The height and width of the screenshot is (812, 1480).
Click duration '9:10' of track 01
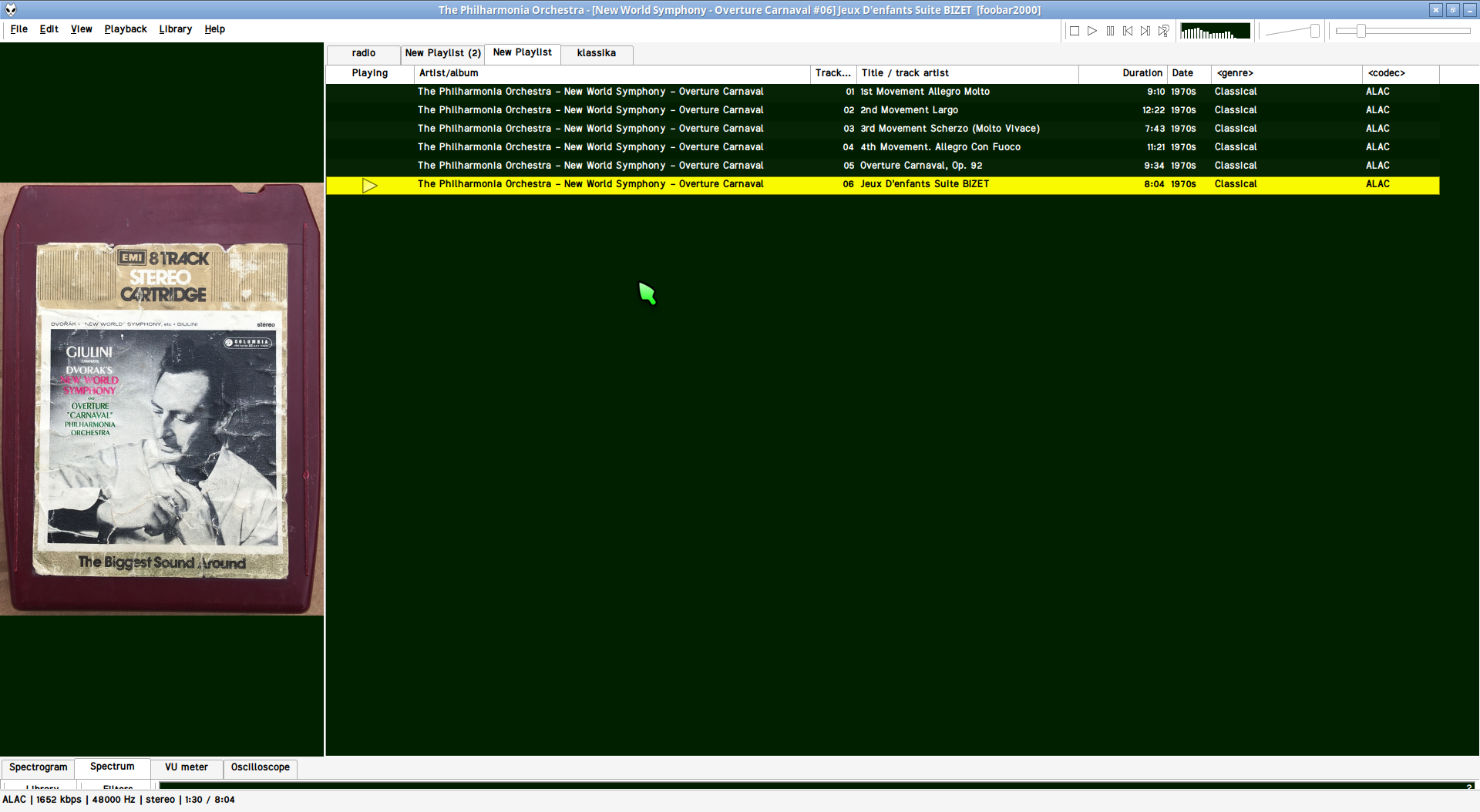1155,92
